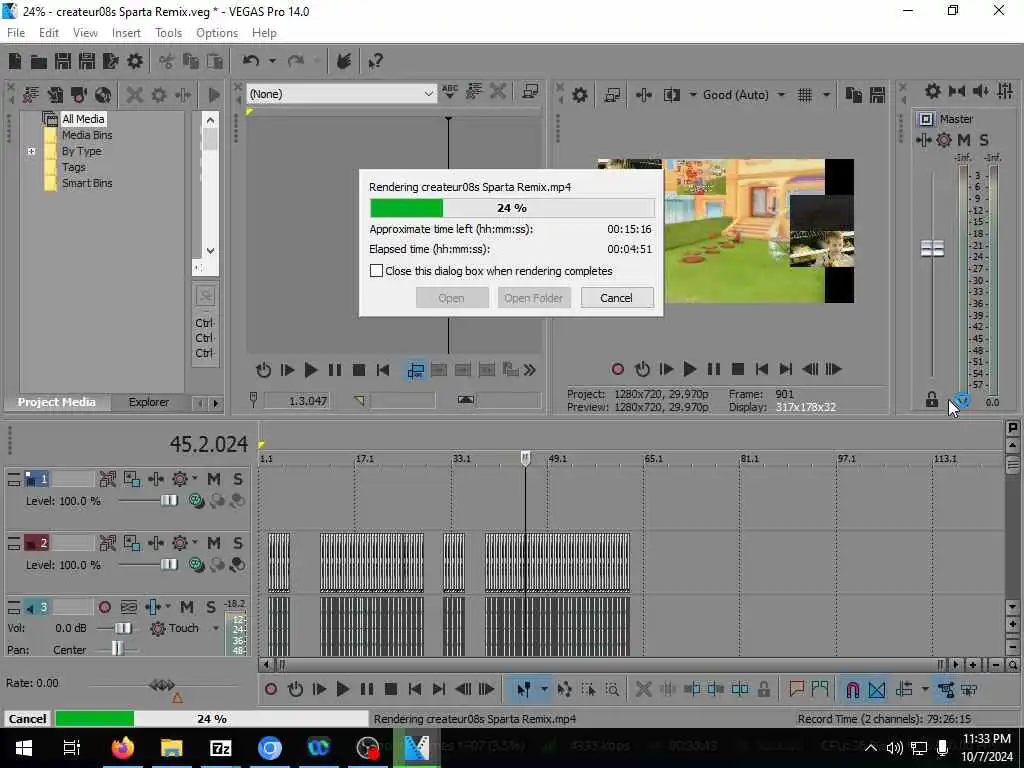The image size is (1024, 768).
Task: Click the New project icon in toolbar
Action: tap(15, 61)
